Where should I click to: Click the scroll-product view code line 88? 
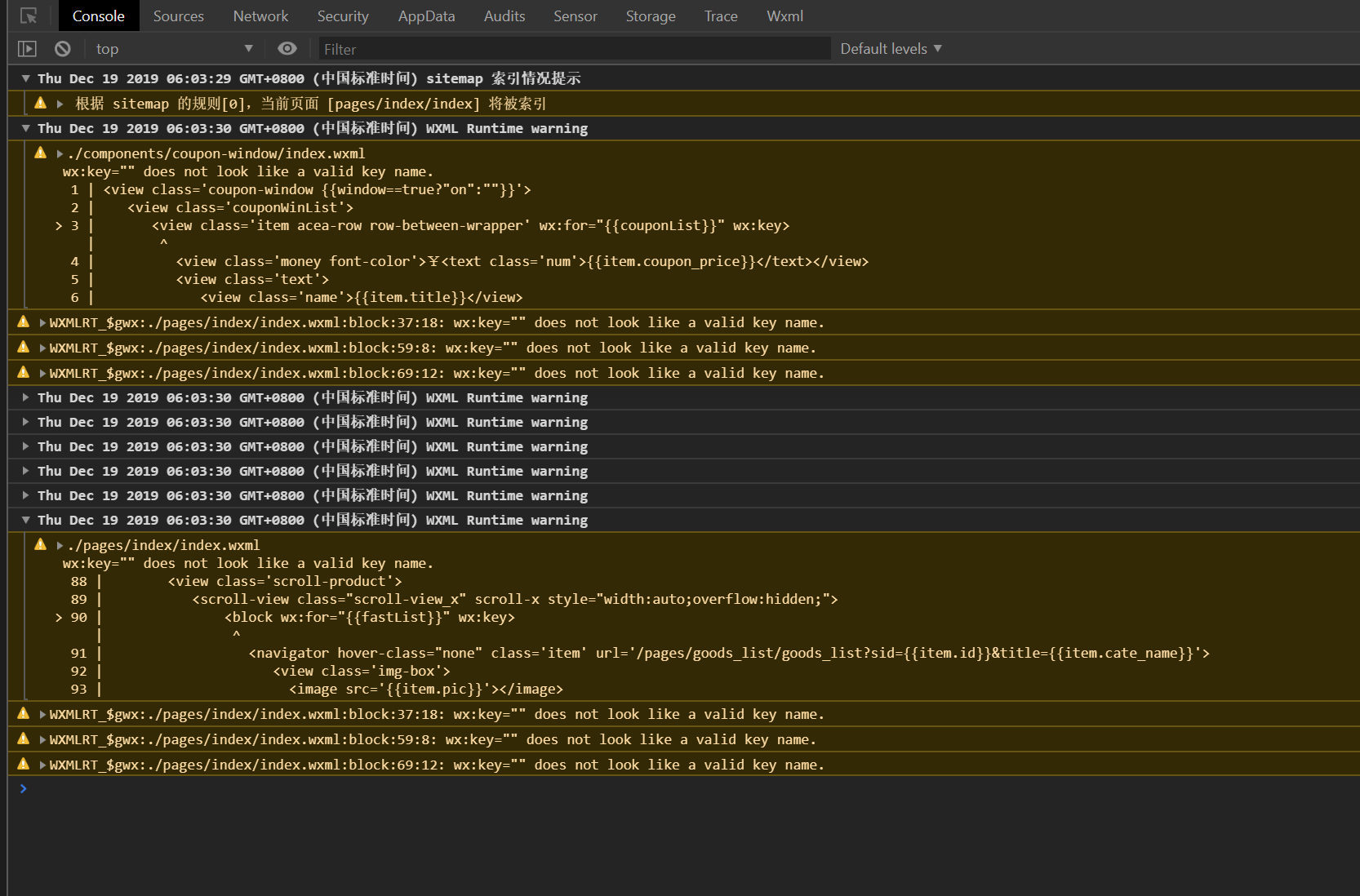285,581
